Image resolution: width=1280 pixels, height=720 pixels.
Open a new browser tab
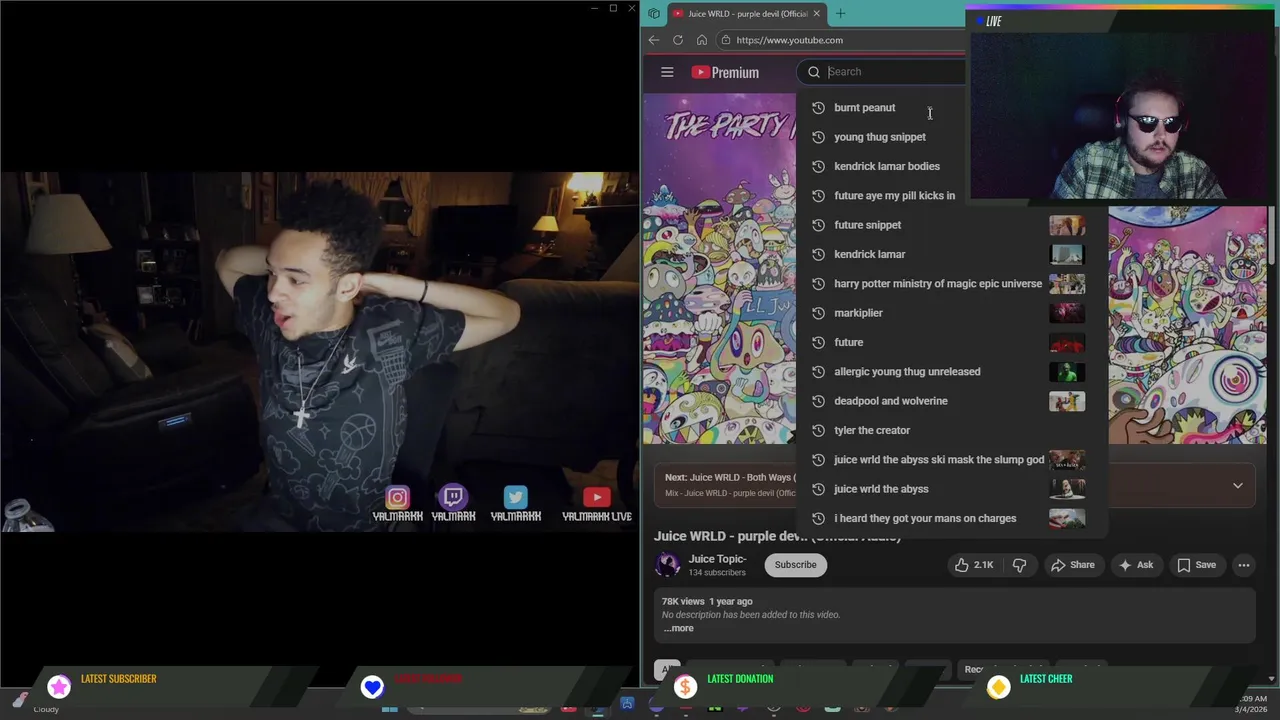840,14
